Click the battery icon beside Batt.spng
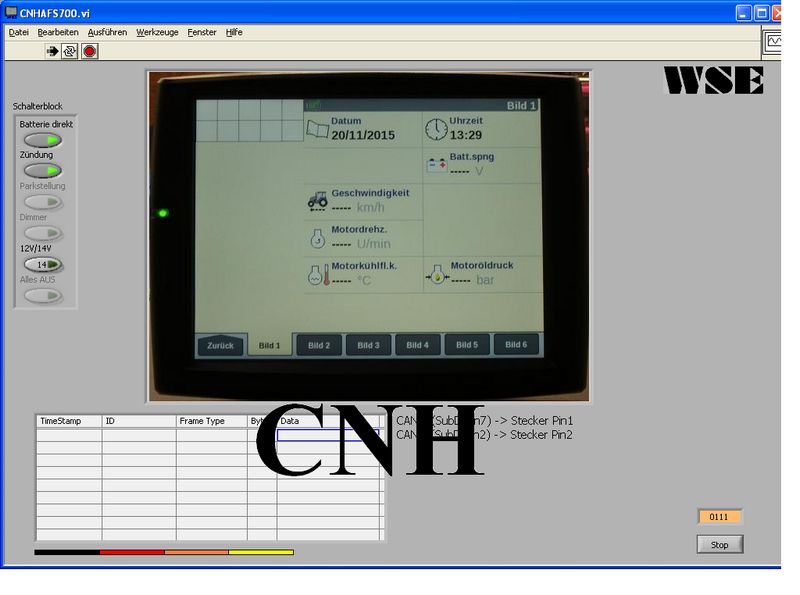This screenshot has height=595, width=800. (x=436, y=165)
